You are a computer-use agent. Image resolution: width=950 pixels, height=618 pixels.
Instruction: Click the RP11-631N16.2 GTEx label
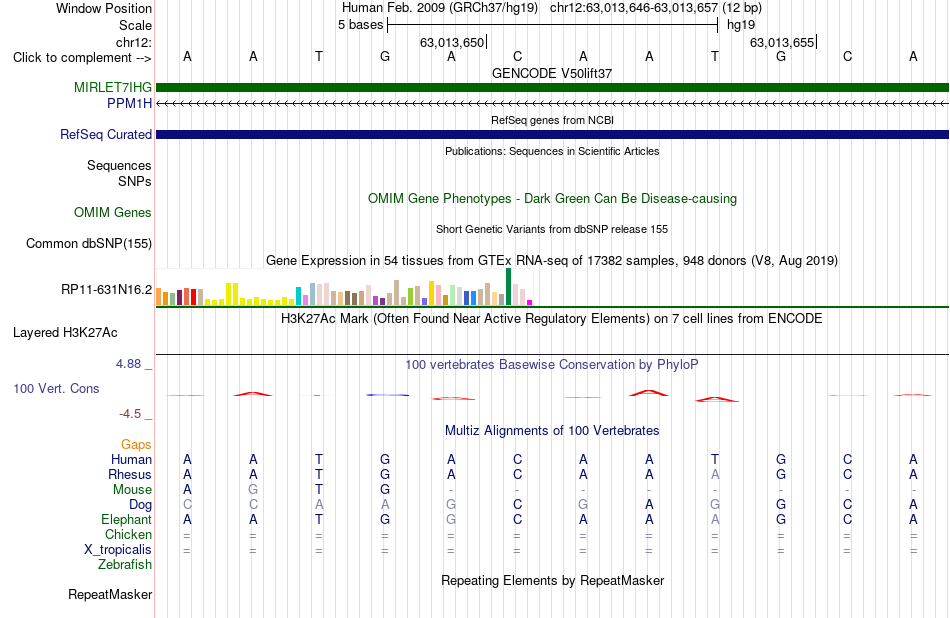[x=107, y=290]
